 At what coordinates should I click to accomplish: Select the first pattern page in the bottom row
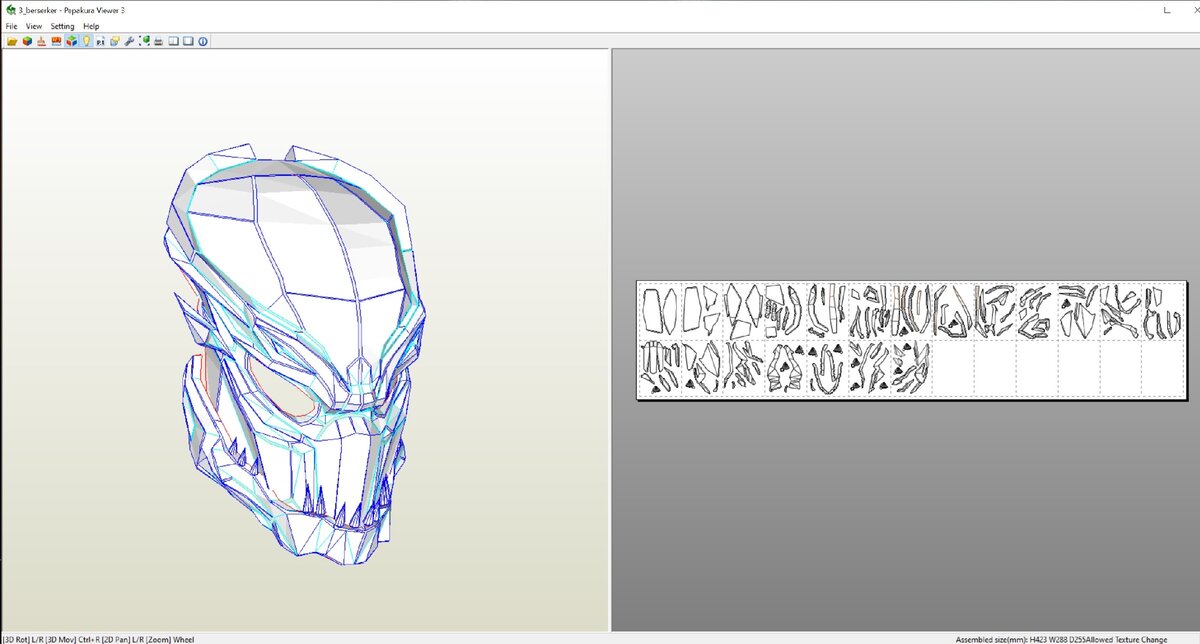tap(660, 367)
